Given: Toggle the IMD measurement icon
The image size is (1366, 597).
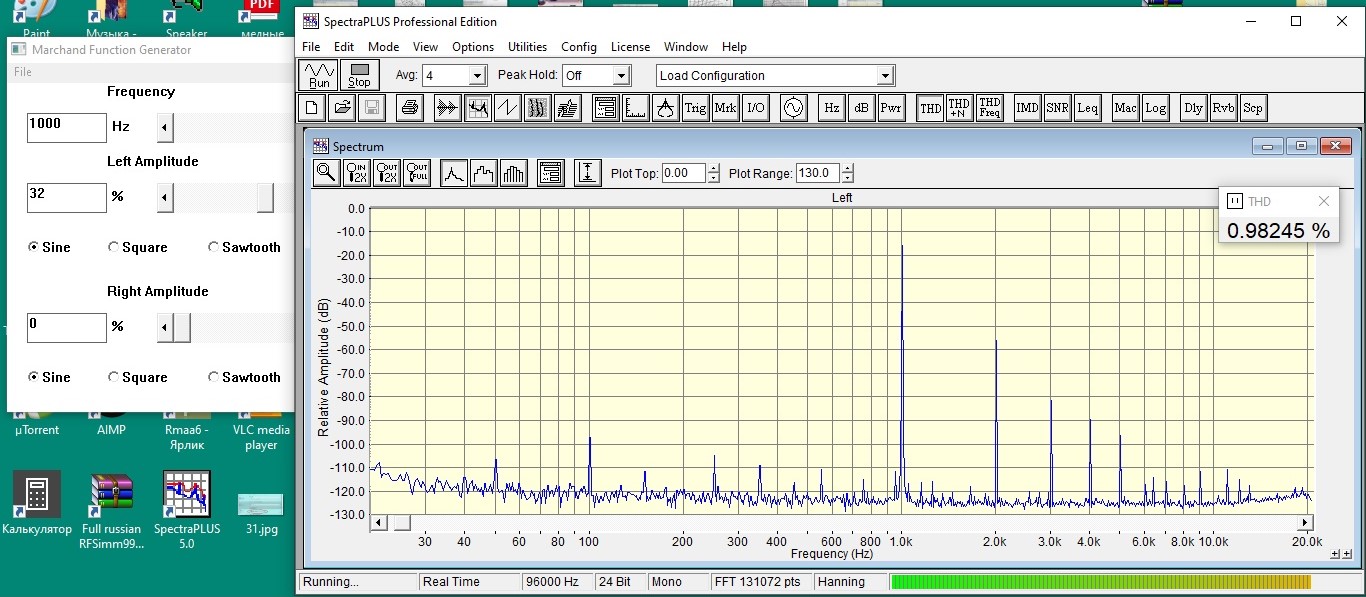Looking at the screenshot, I should click(1027, 108).
